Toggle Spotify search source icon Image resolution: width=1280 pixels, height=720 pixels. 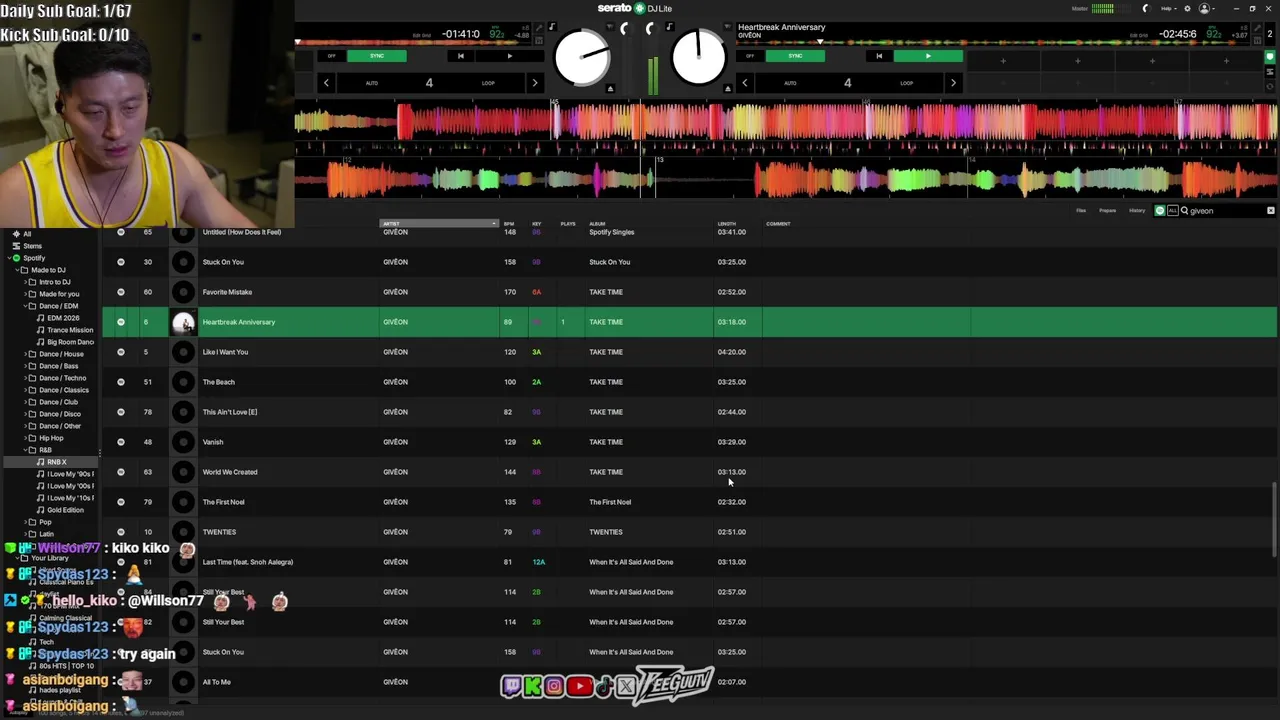click(x=1160, y=211)
